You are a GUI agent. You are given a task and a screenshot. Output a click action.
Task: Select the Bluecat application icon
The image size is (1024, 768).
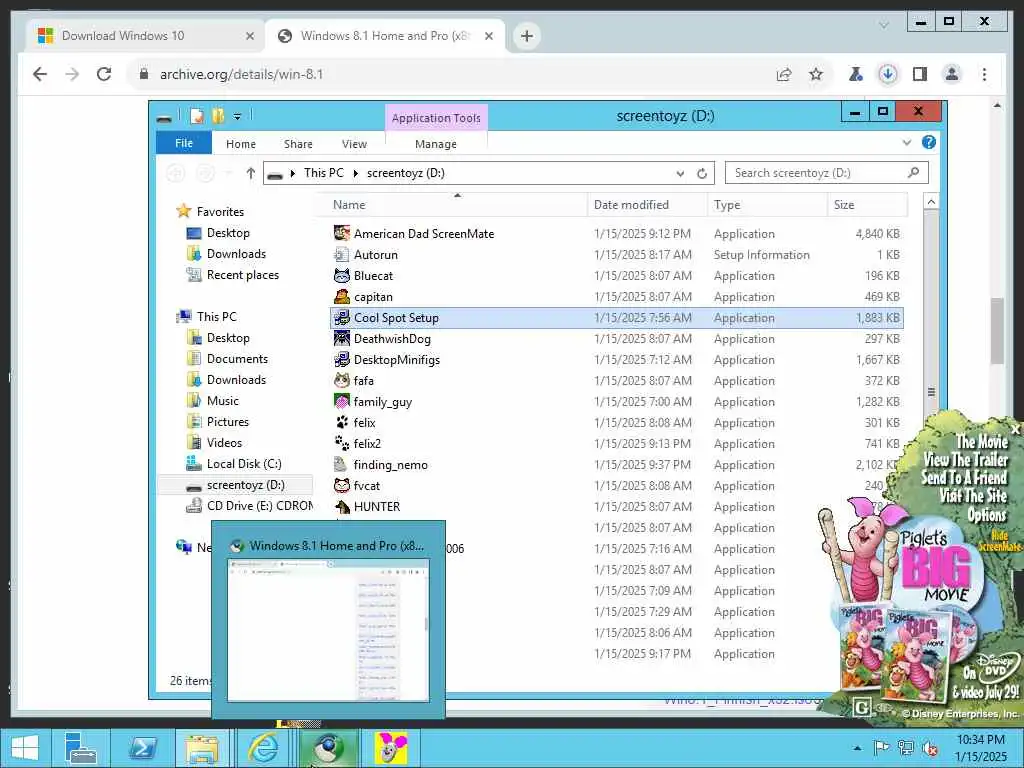(342, 276)
